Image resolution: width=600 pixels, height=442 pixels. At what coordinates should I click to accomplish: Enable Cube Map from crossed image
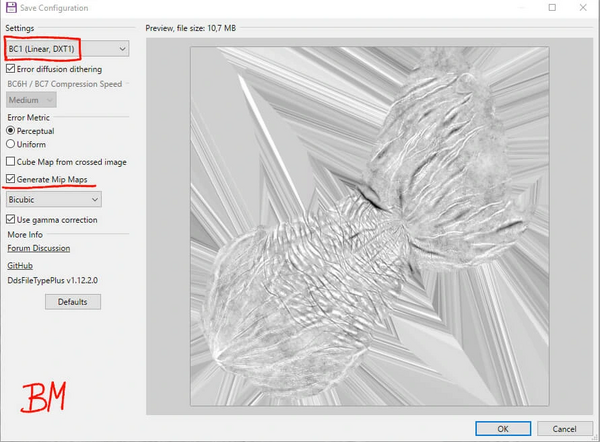pos(11,161)
